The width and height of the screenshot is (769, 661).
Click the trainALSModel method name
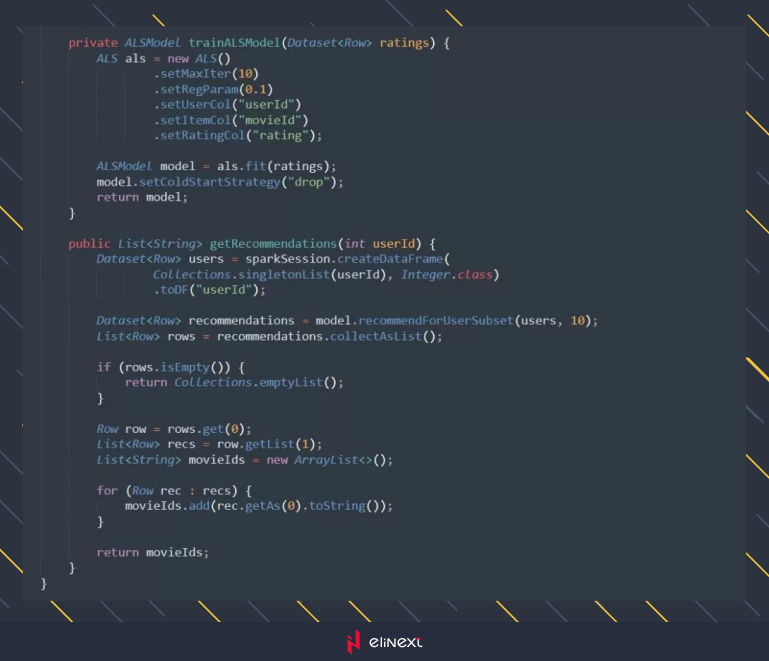pos(234,43)
